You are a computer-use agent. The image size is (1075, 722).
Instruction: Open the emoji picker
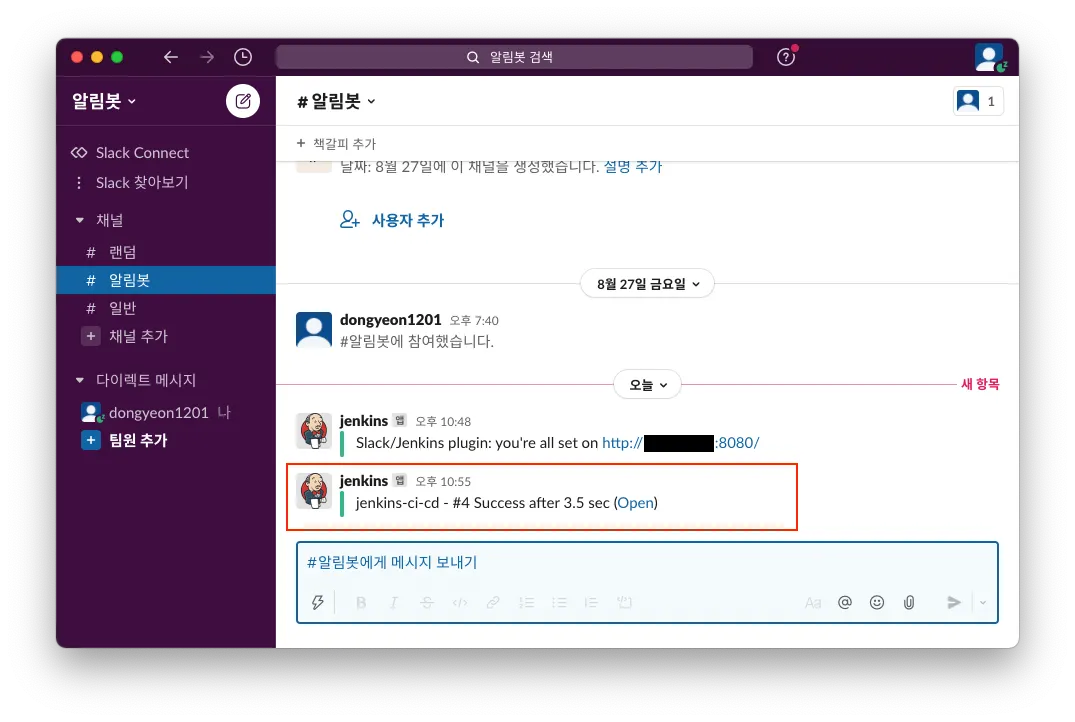click(x=877, y=602)
